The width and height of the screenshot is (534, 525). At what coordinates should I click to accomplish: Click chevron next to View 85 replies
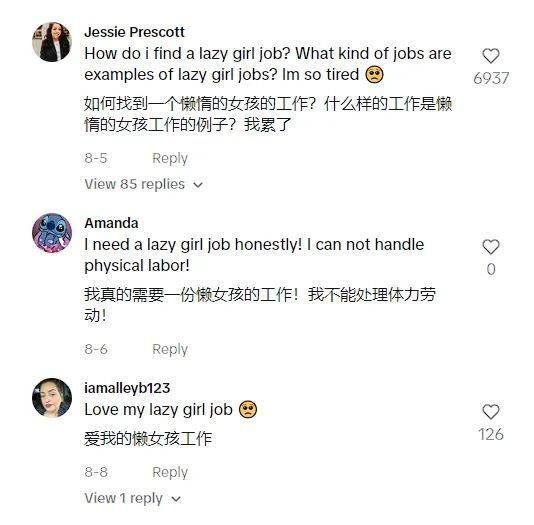point(198,185)
